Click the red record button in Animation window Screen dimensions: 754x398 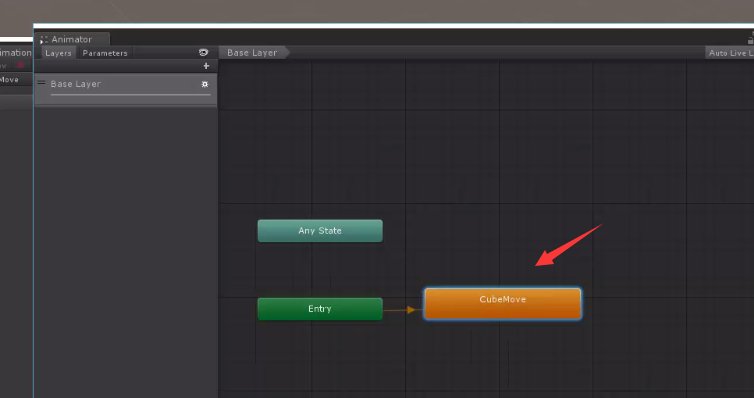click(x=21, y=65)
